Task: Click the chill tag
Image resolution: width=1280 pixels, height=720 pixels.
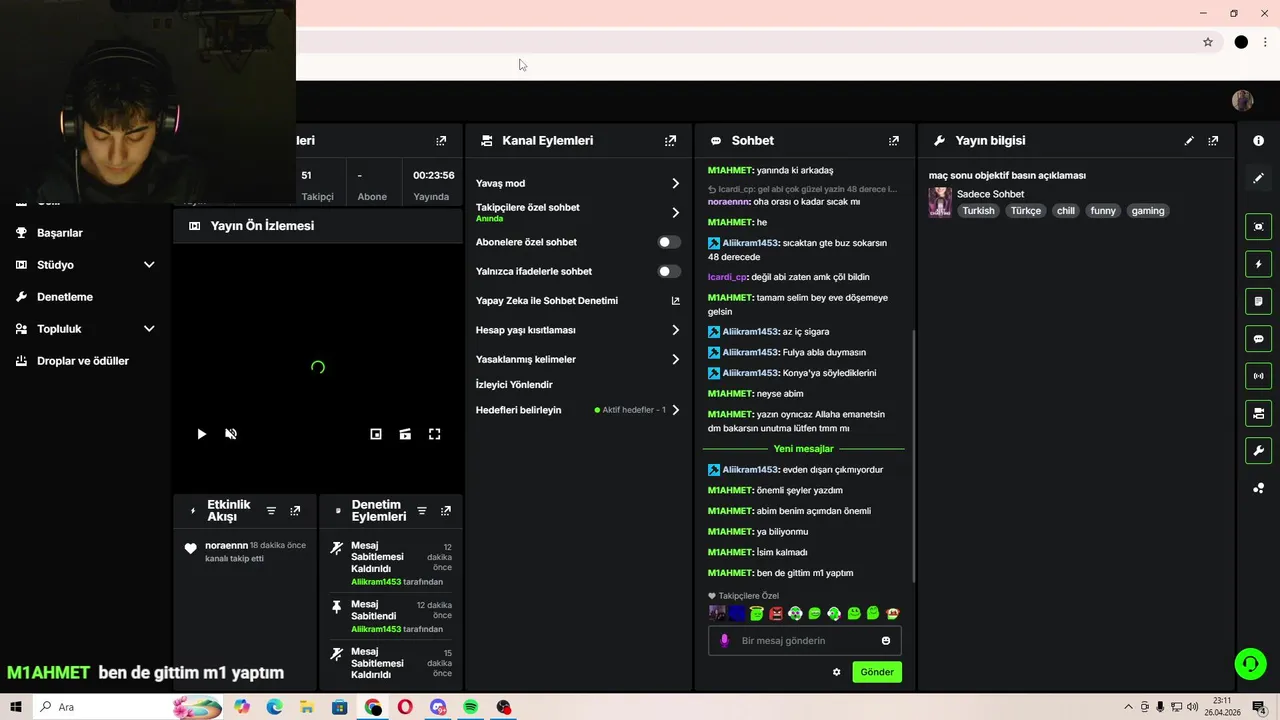Action: point(1065,211)
